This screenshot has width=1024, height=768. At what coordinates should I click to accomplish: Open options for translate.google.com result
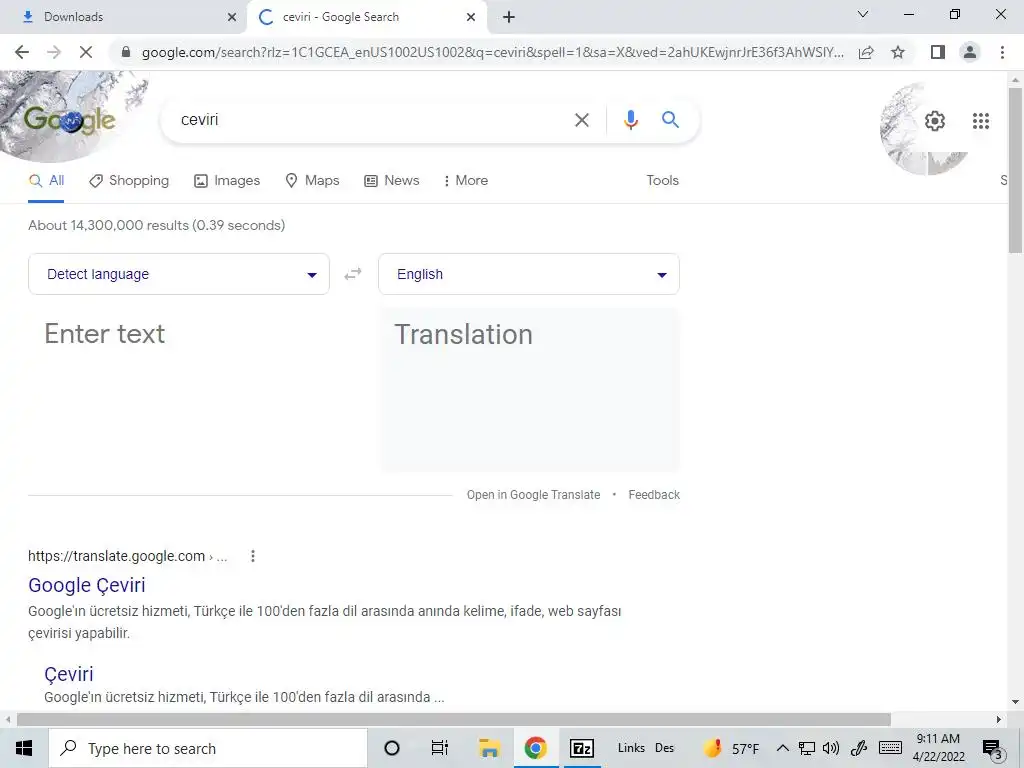coord(253,556)
